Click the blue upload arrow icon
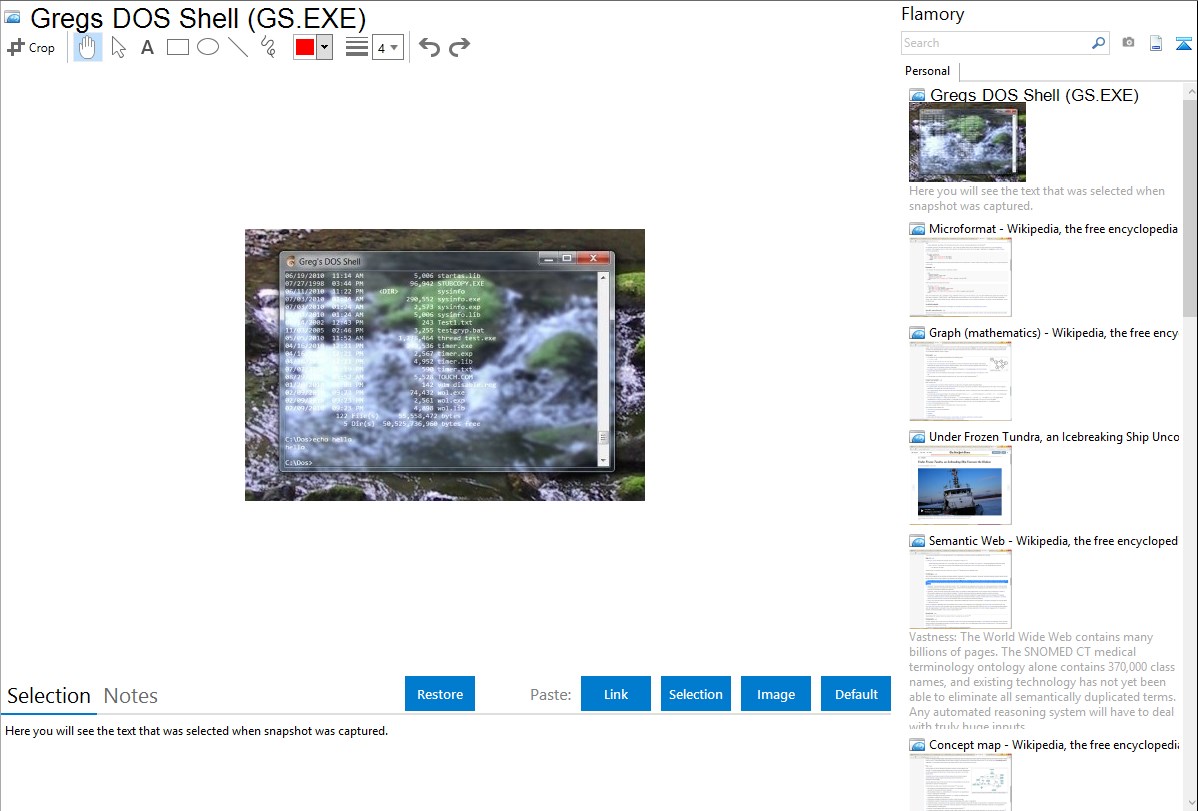The height and width of the screenshot is (811, 1198). tap(1183, 43)
